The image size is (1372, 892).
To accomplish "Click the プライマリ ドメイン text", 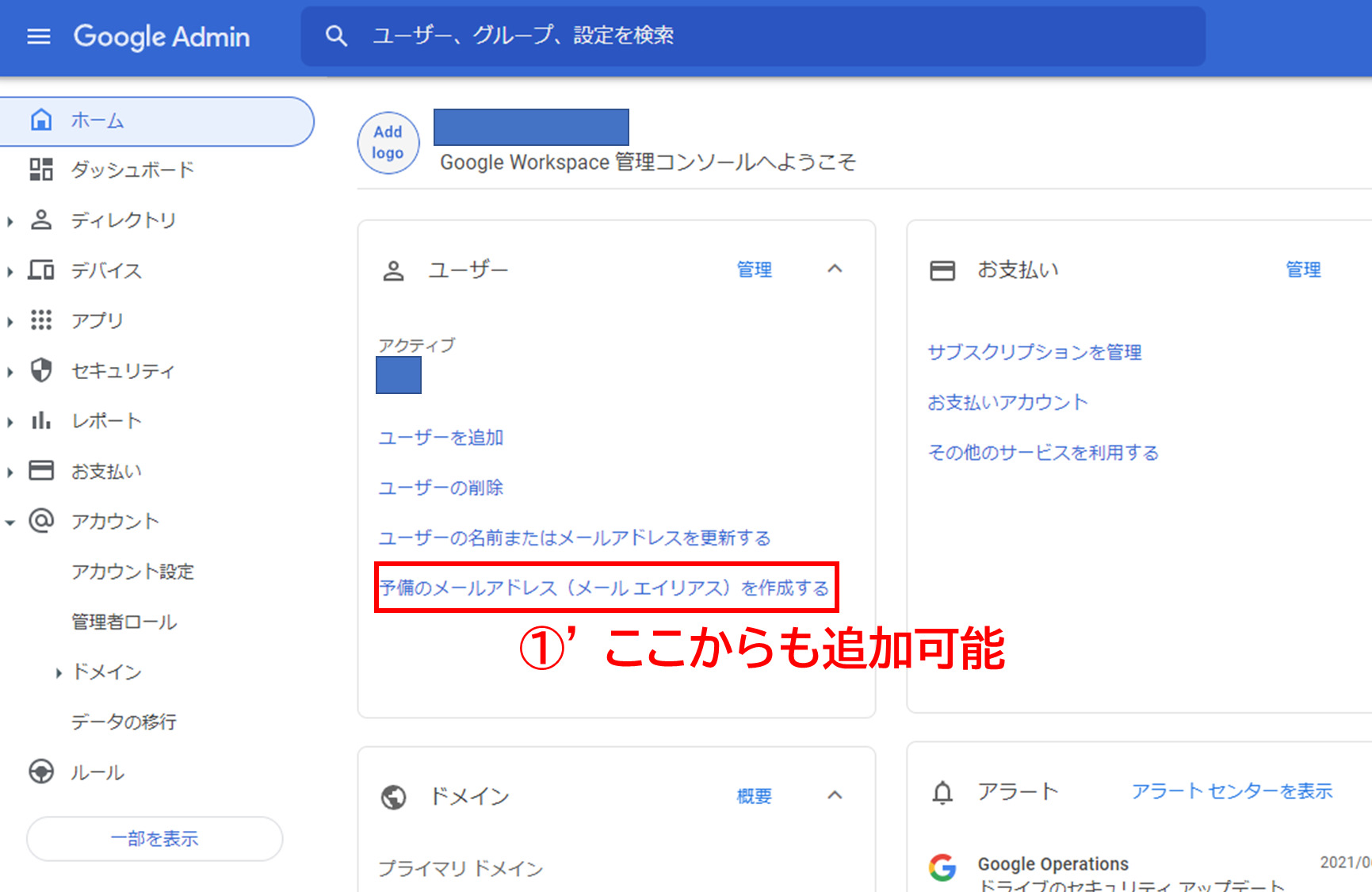I will pos(461,869).
